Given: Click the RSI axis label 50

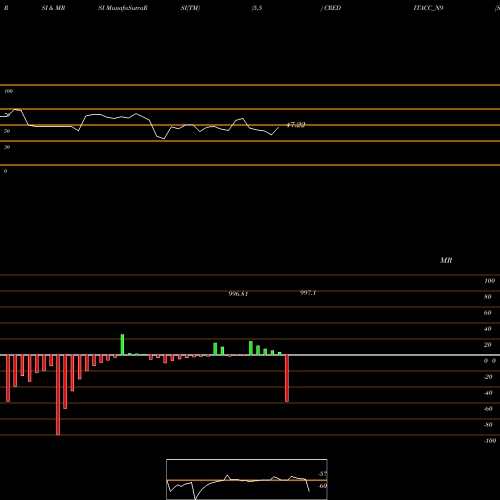Looking at the screenshot, I should tap(7, 131).
